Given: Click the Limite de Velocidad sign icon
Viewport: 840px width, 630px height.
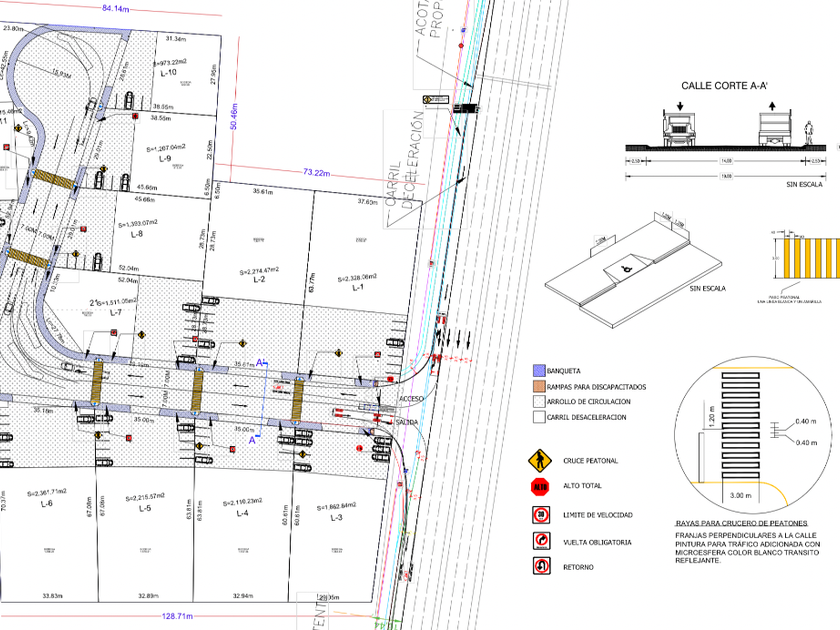Looking at the screenshot, I should point(541,515).
